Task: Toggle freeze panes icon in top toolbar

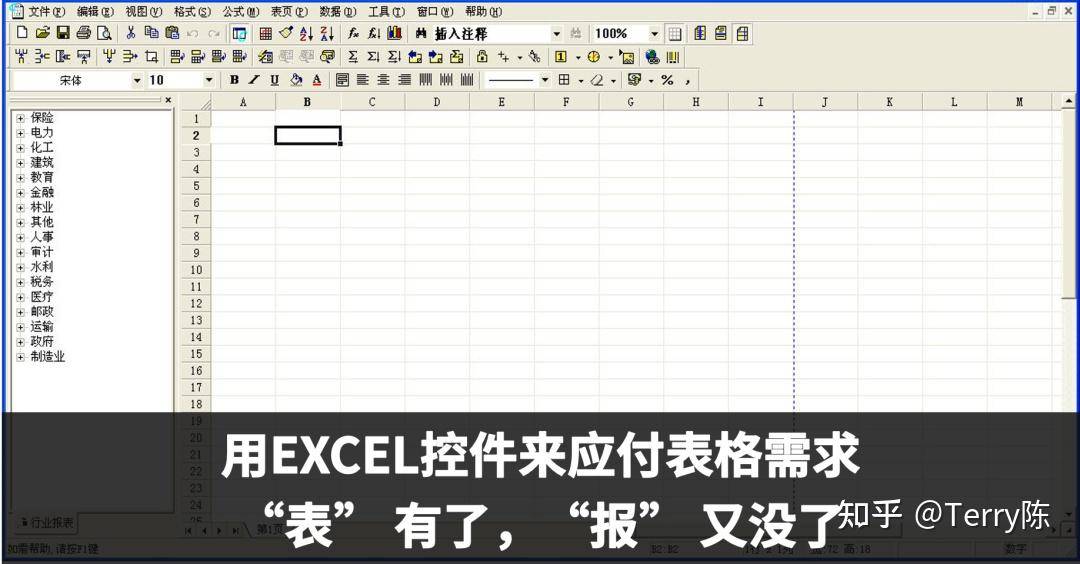Action: tap(742, 33)
